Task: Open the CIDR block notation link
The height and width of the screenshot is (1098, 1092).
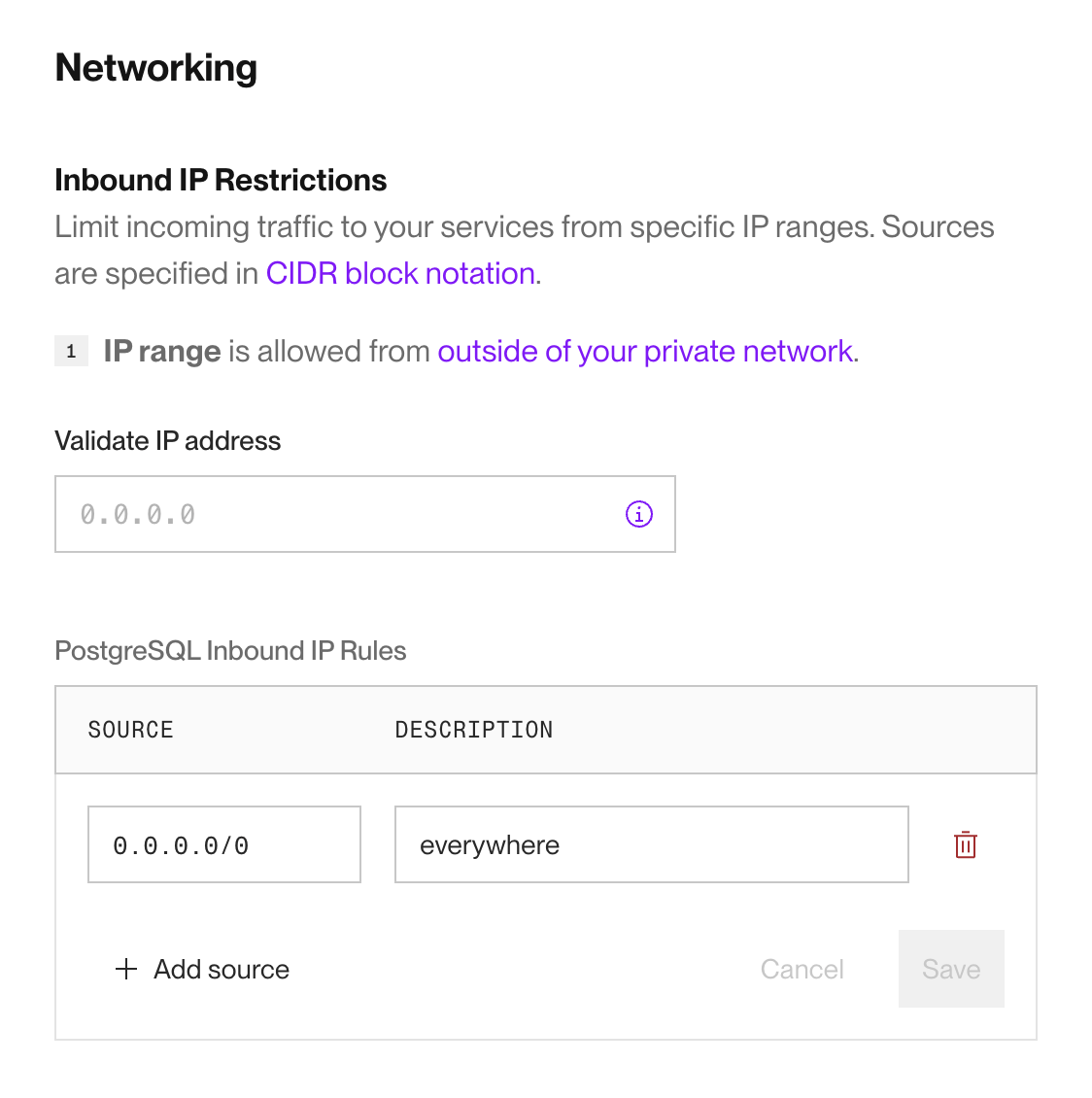Action: click(400, 273)
